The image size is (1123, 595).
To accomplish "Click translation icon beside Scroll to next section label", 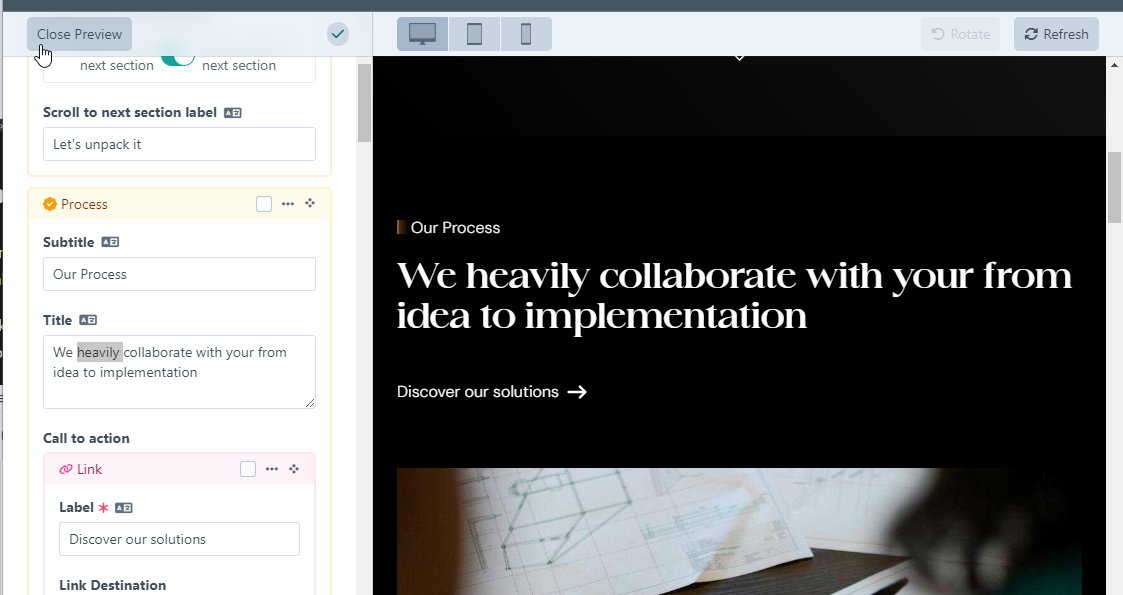I will click(232, 113).
